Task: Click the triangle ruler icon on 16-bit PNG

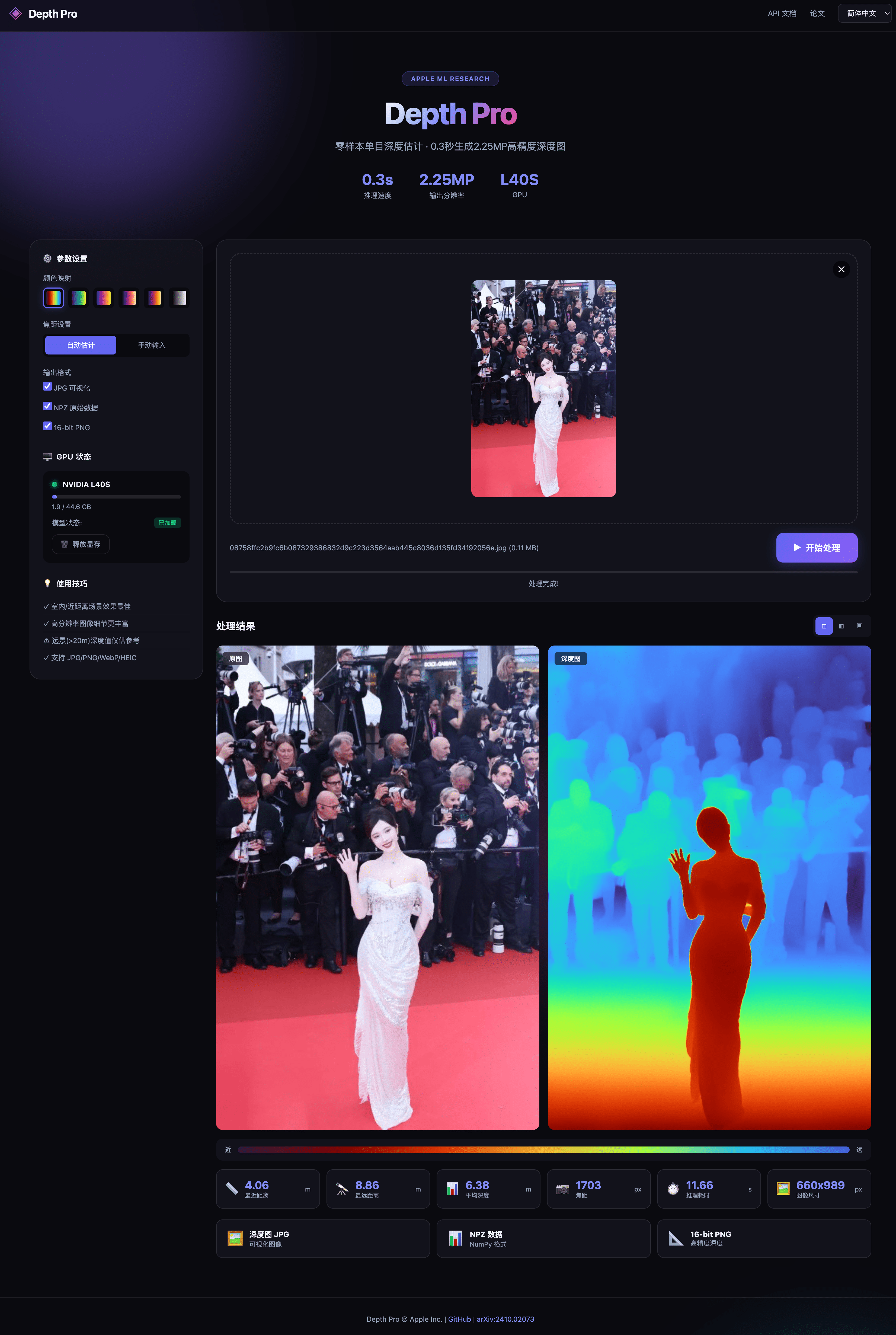Action: (676, 1238)
